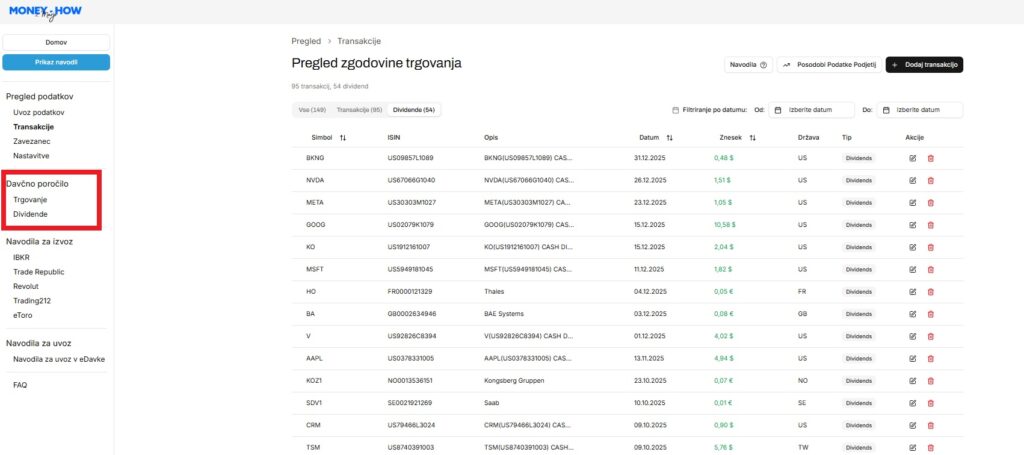This screenshot has height=455, width=1024.
Task: Open the Do end date picker field
Action: pos(920,110)
